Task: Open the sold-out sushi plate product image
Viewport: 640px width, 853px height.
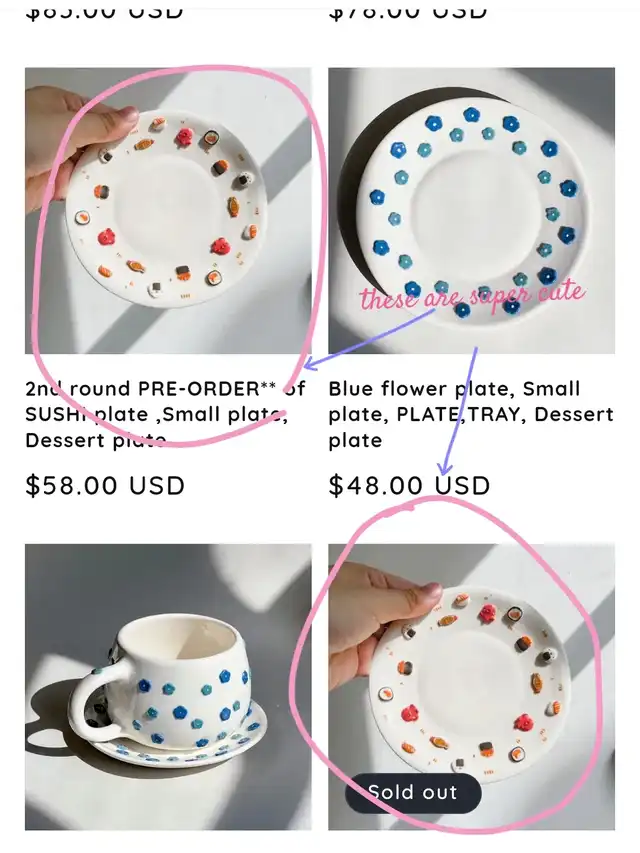Action: [471, 687]
